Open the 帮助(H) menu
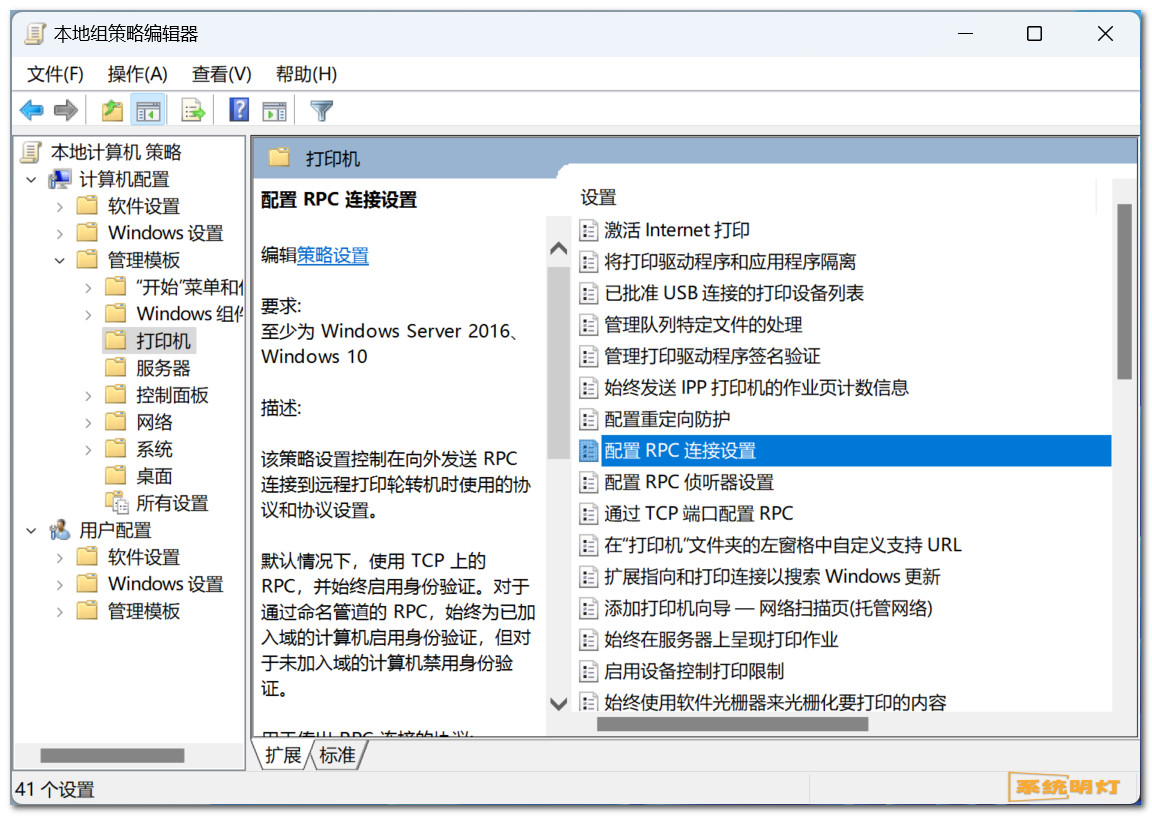Viewport: 1152px width, 816px height. click(306, 74)
